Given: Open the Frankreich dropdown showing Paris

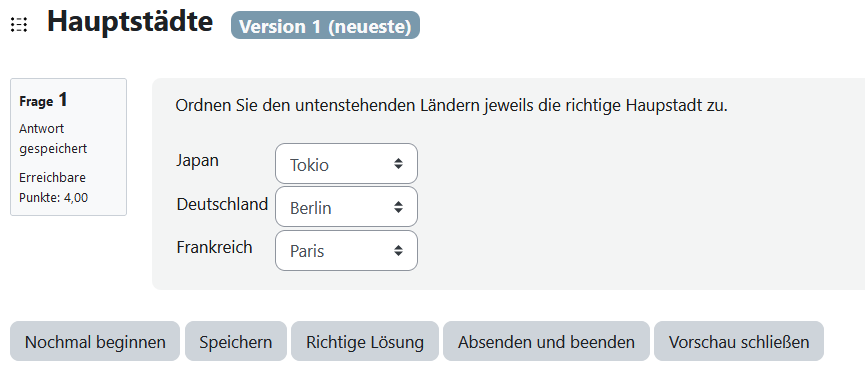Looking at the screenshot, I should 346,251.
